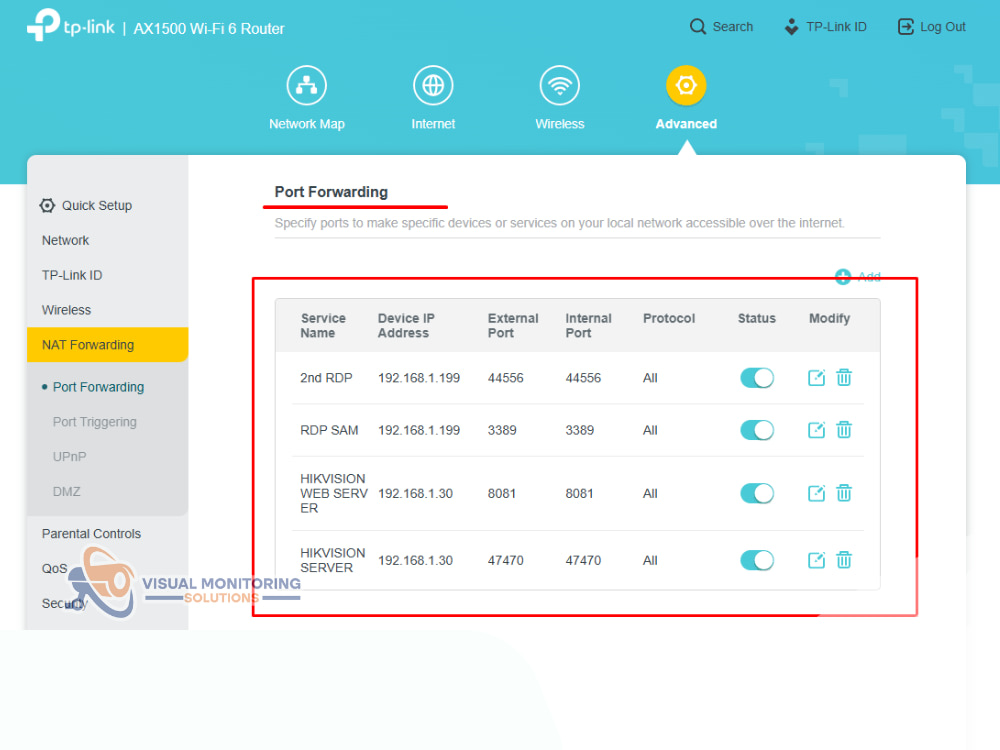Click the TP-Link ID icon in header

coord(791,27)
